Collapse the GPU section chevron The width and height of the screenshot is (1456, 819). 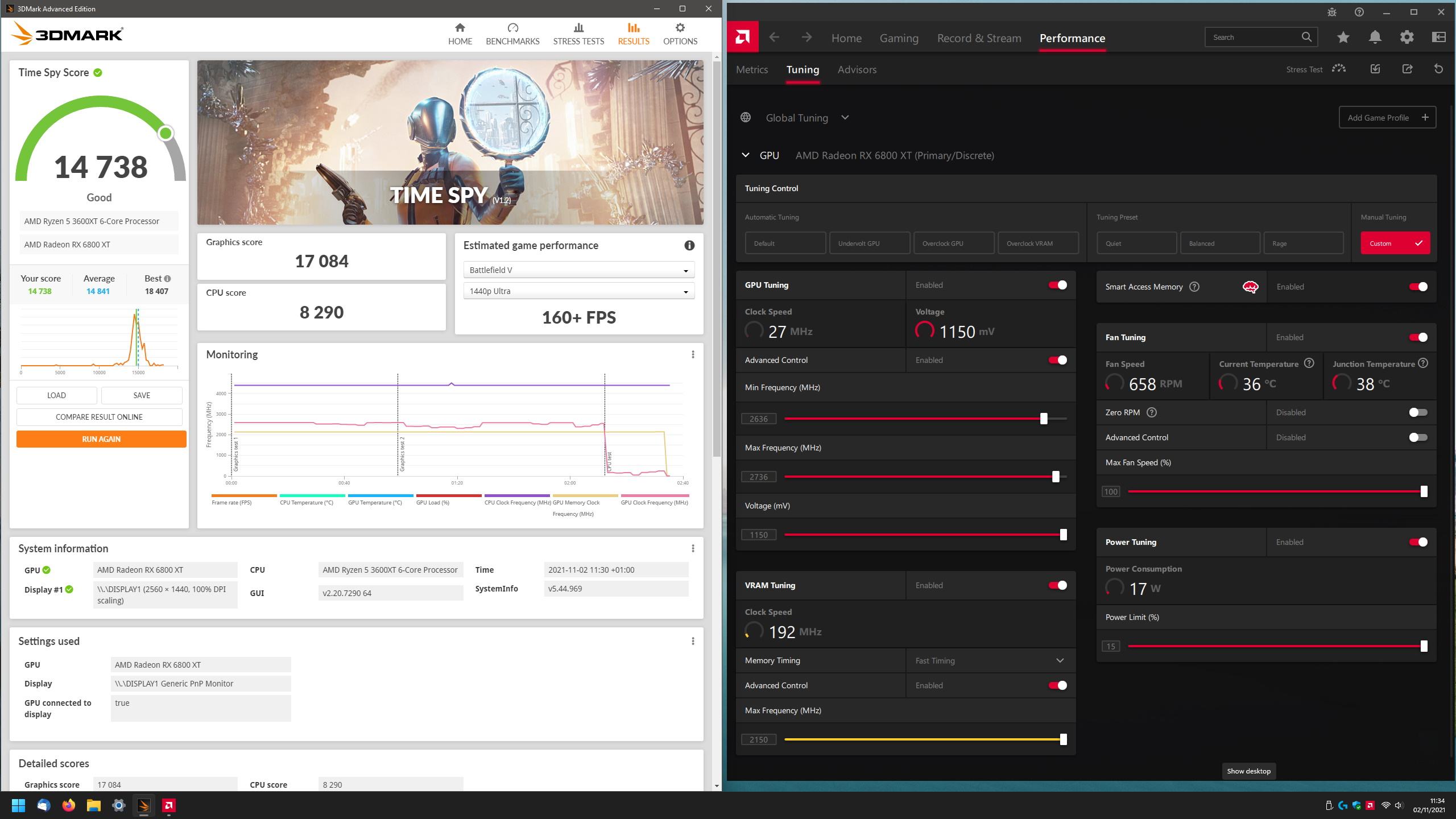click(x=746, y=155)
